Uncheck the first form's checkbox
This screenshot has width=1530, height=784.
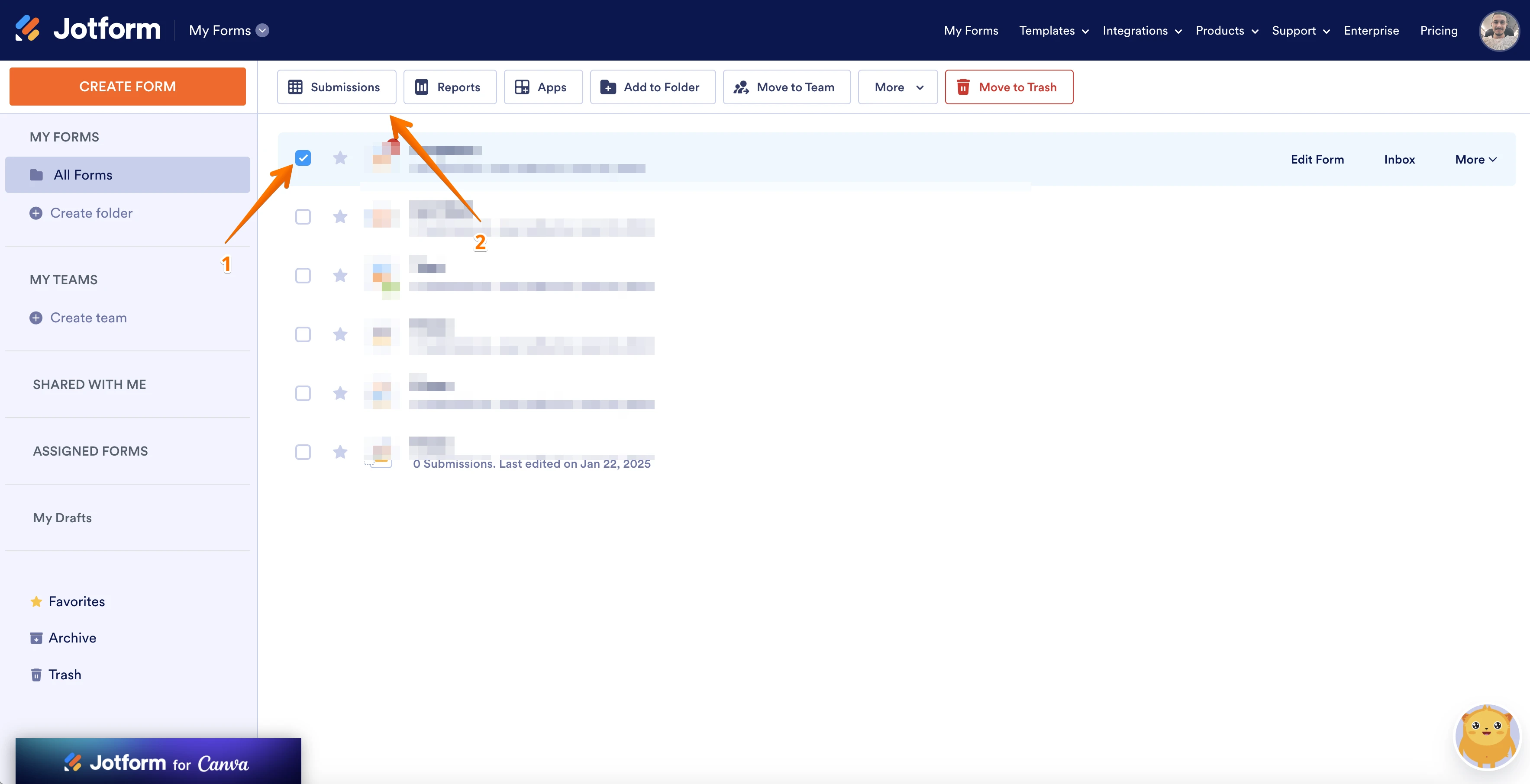click(x=303, y=158)
